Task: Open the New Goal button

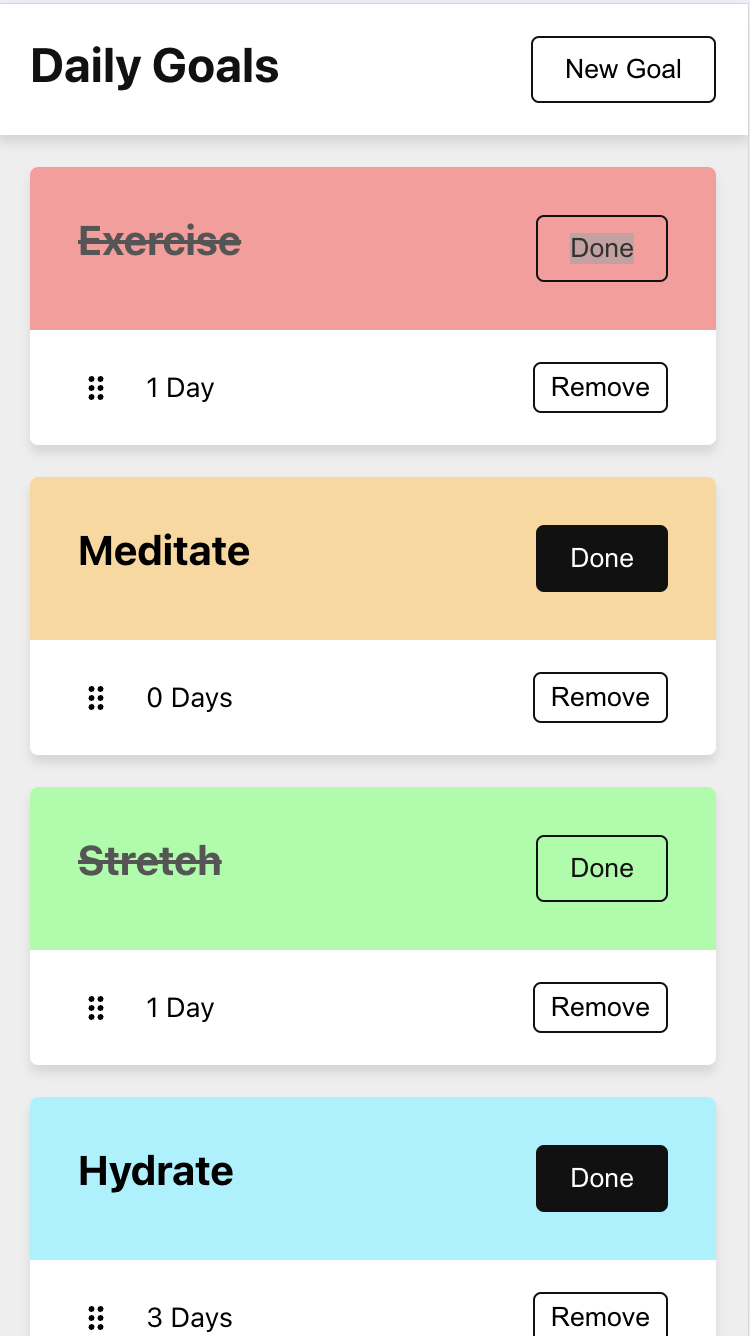Action: click(x=623, y=69)
